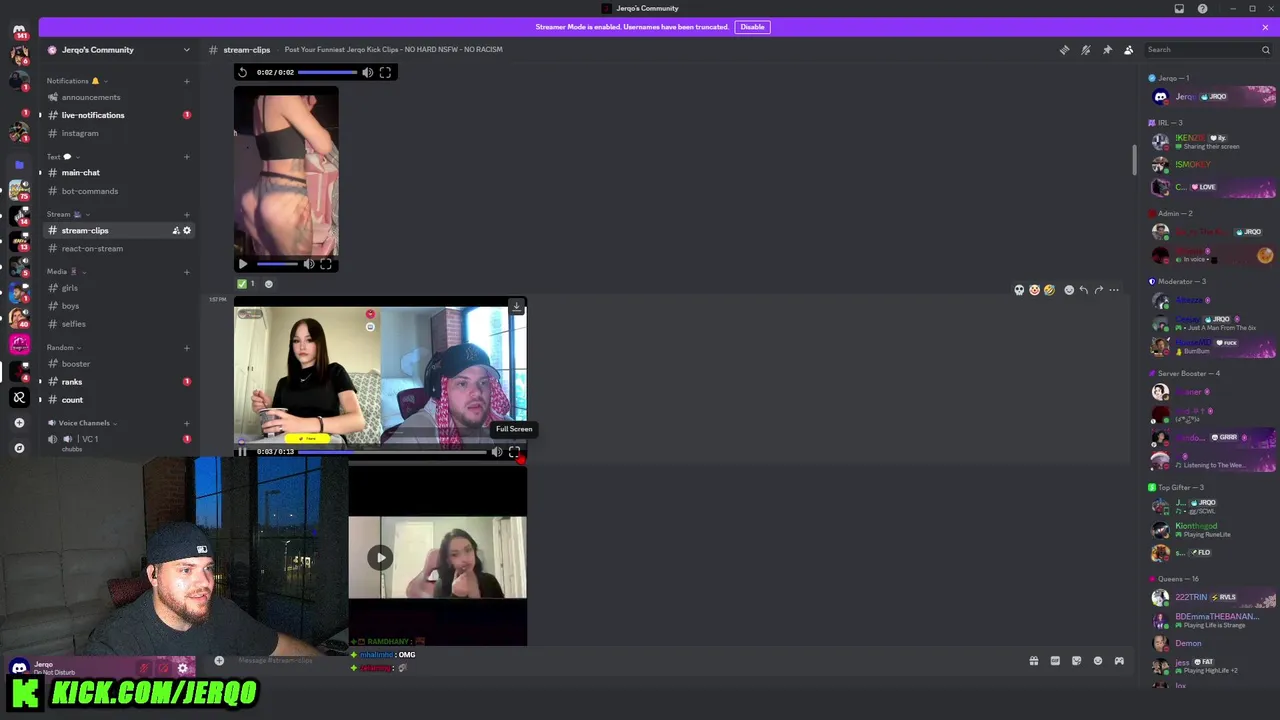Adjust the top video's 0:02 progress bar
Image resolution: width=1280 pixels, height=720 pixels.
327,72
